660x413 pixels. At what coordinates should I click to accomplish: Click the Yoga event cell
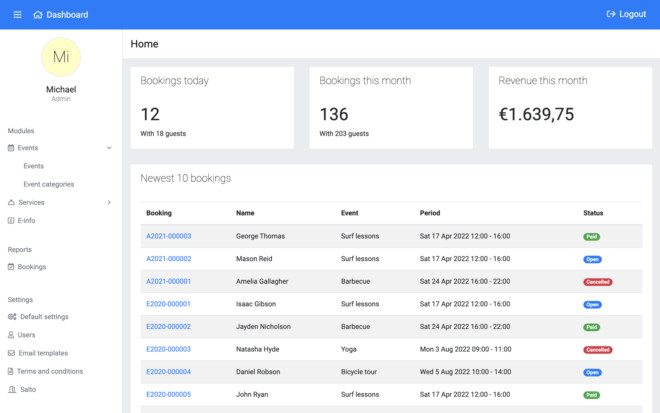click(x=349, y=349)
